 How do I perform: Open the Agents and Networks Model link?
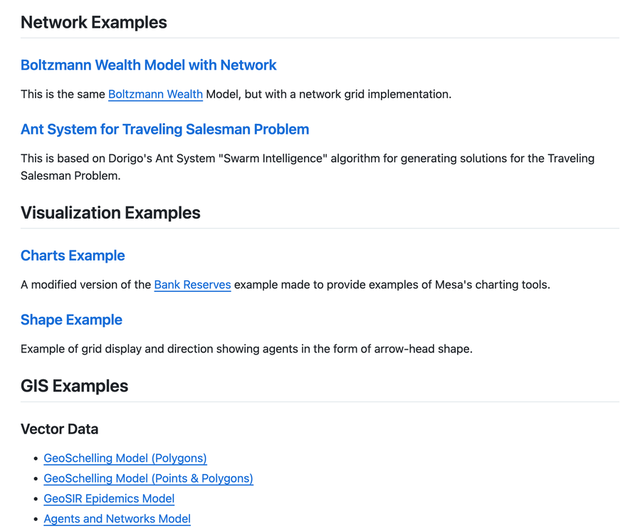117,518
